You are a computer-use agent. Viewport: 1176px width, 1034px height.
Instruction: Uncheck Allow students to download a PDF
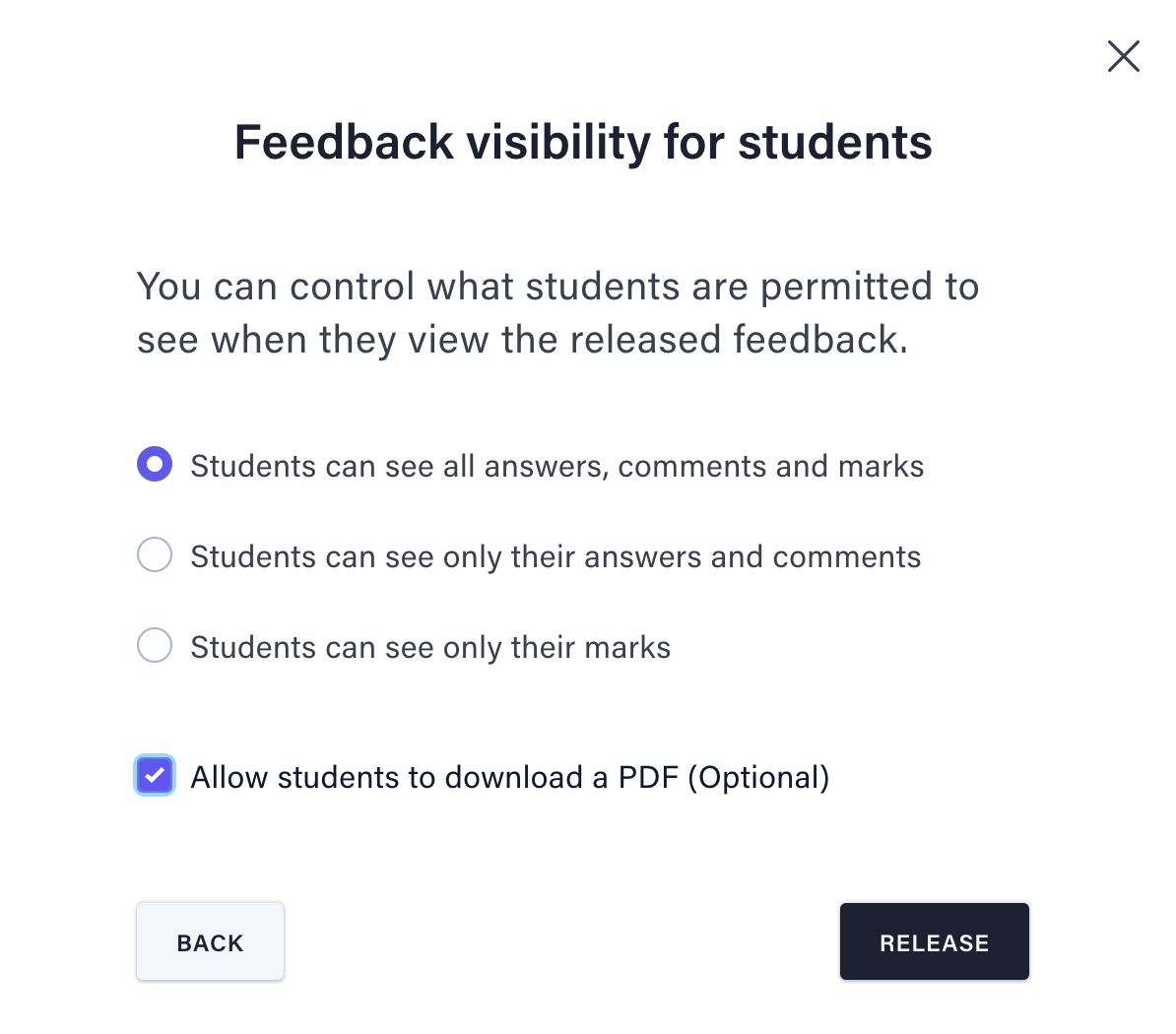click(x=155, y=775)
